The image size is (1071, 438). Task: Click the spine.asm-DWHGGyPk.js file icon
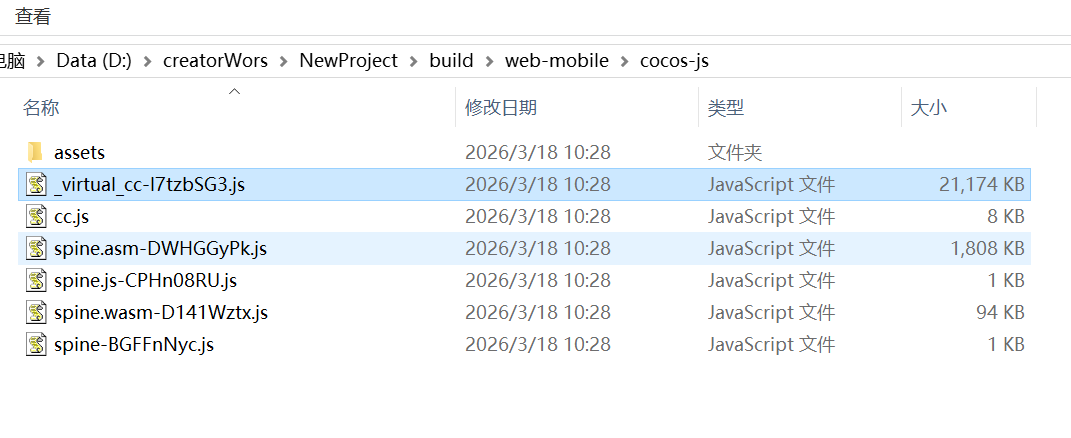click(x=37, y=248)
